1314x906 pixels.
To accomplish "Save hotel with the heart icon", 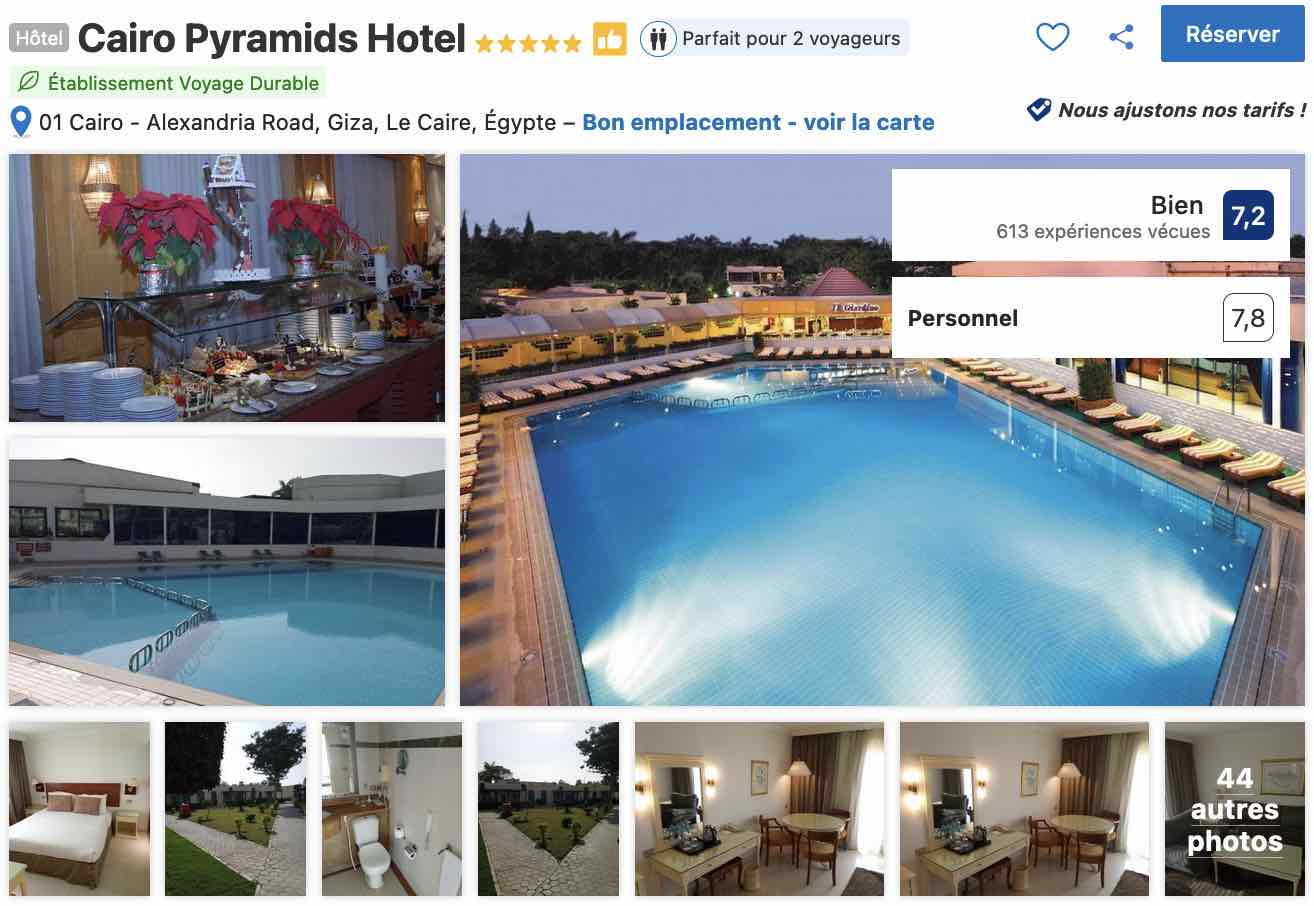I will [x=1052, y=38].
